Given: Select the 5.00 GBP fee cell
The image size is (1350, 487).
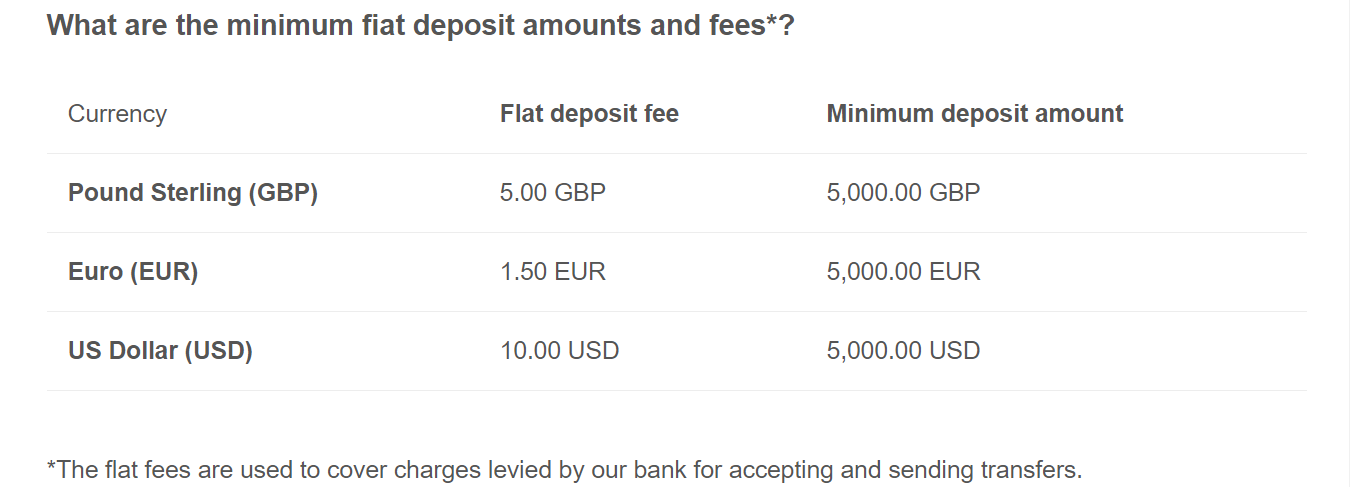Looking at the screenshot, I should click(553, 193).
